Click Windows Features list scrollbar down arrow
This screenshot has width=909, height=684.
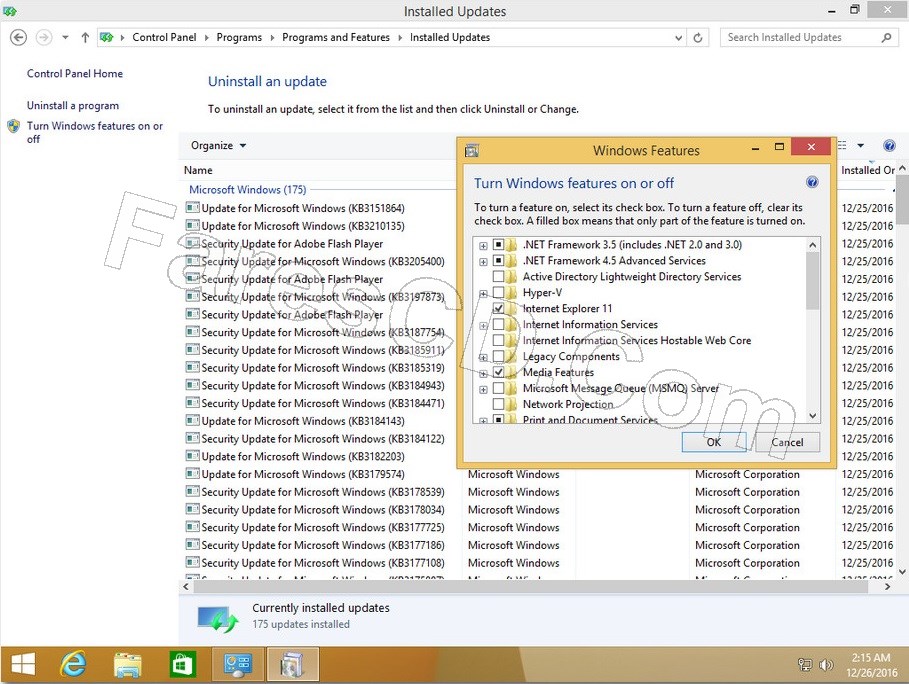tap(813, 415)
